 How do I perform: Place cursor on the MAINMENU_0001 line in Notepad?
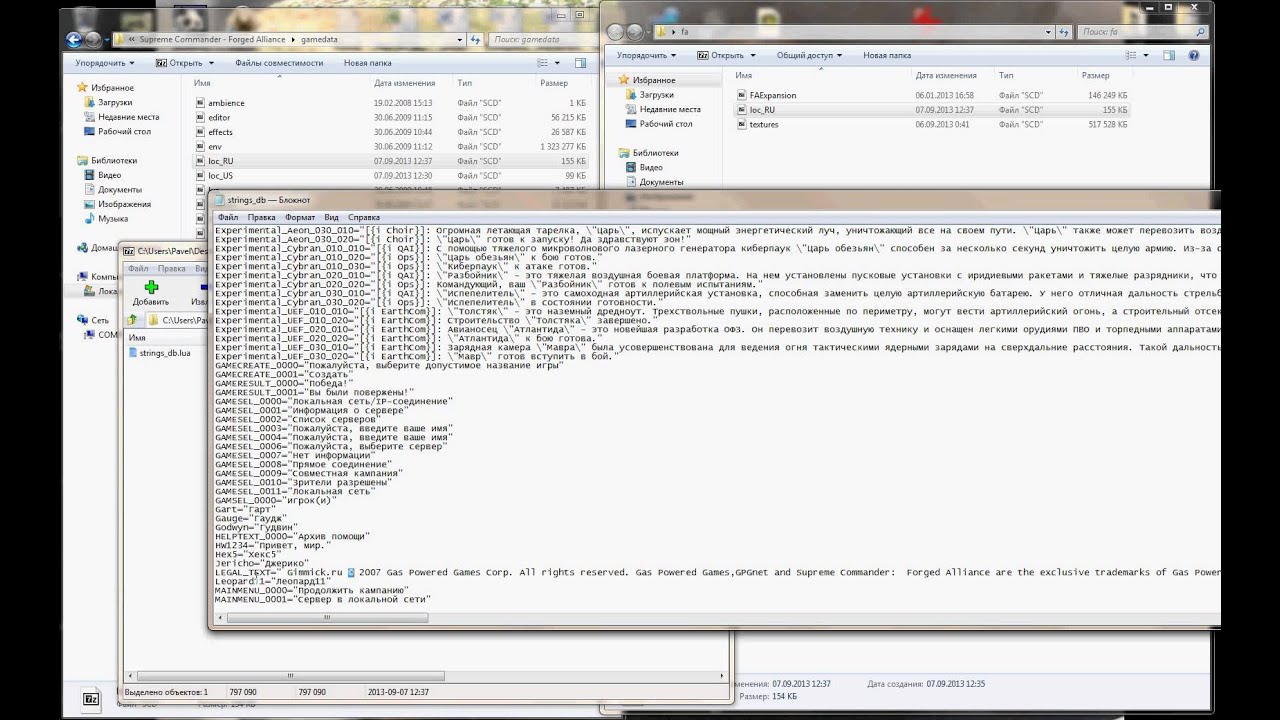pos(323,599)
